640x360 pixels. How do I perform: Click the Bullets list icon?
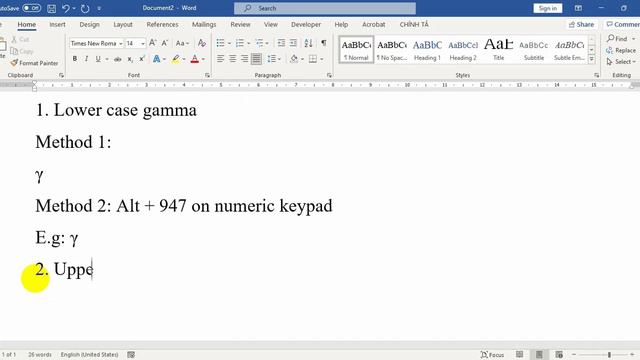pos(220,43)
